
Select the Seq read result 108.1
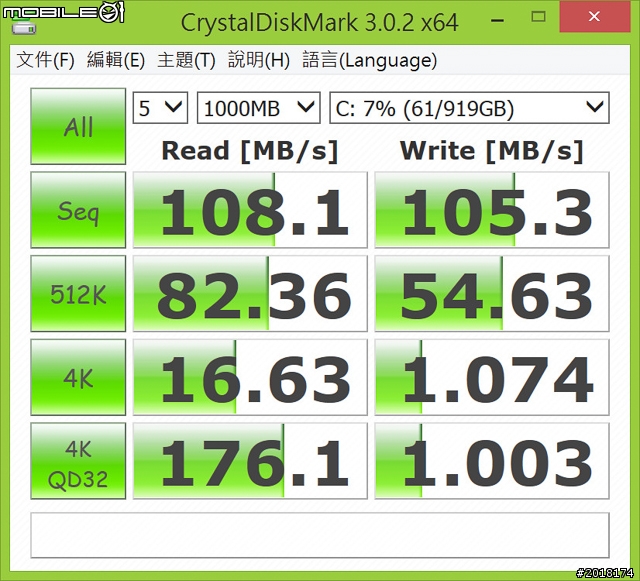(250, 210)
